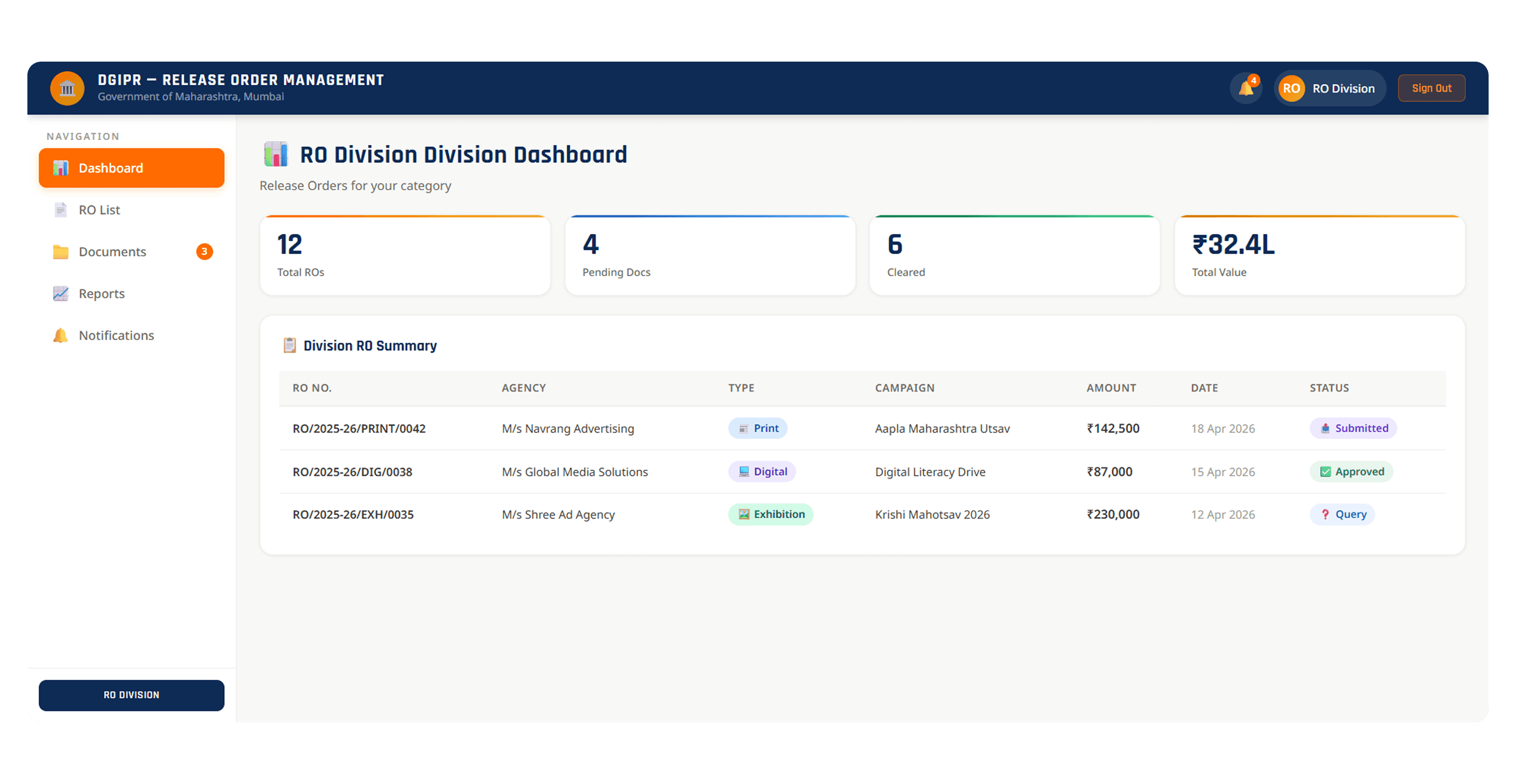Click the Exhibition type tag
Image resolution: width=1516 pixels, height=784 pixels.
(771, 515)
